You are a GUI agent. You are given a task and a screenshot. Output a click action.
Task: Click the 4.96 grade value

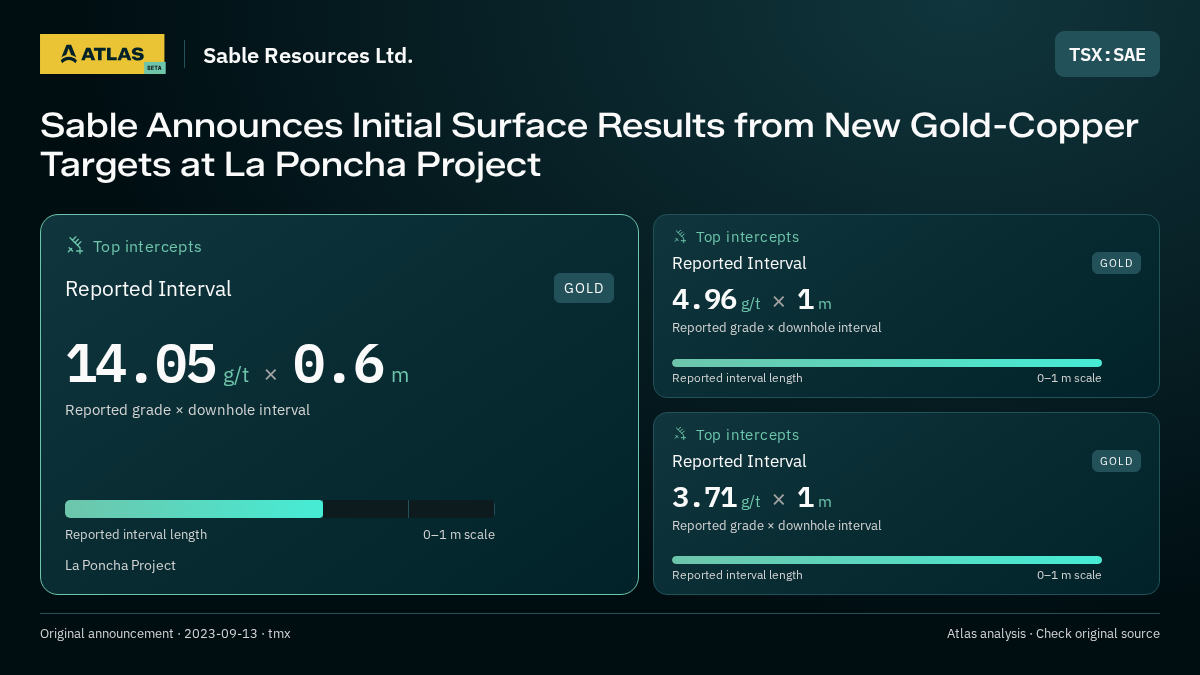[705, 300]
